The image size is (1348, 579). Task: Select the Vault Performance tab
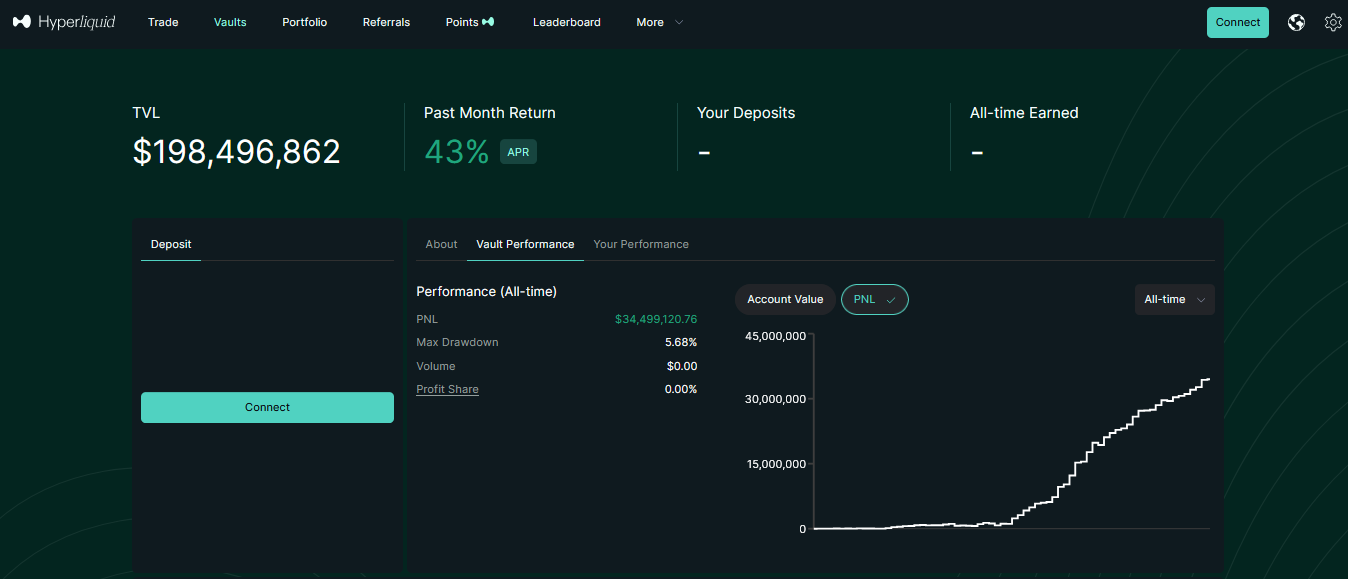[x=525, y=244]
